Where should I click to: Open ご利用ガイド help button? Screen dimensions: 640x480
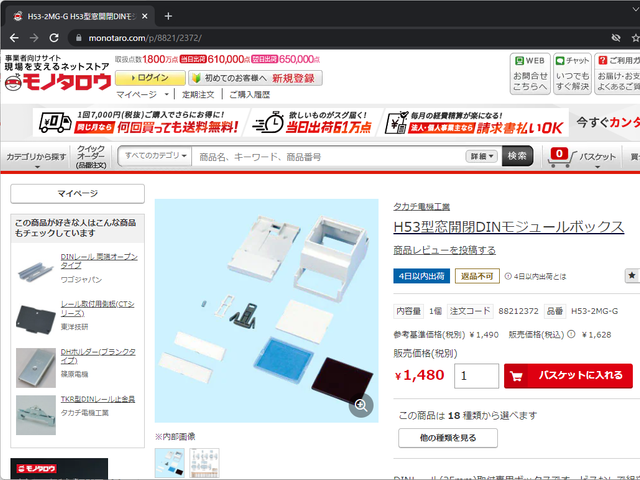click(618, 74)
